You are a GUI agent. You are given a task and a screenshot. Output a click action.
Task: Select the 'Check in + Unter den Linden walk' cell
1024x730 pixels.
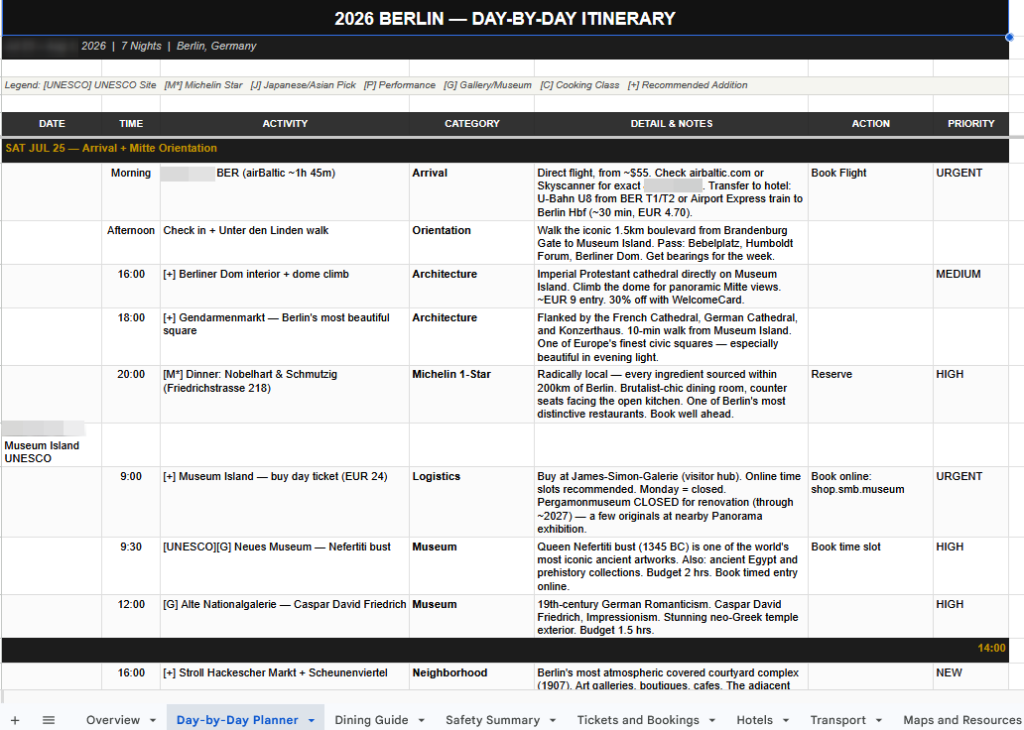285,242
